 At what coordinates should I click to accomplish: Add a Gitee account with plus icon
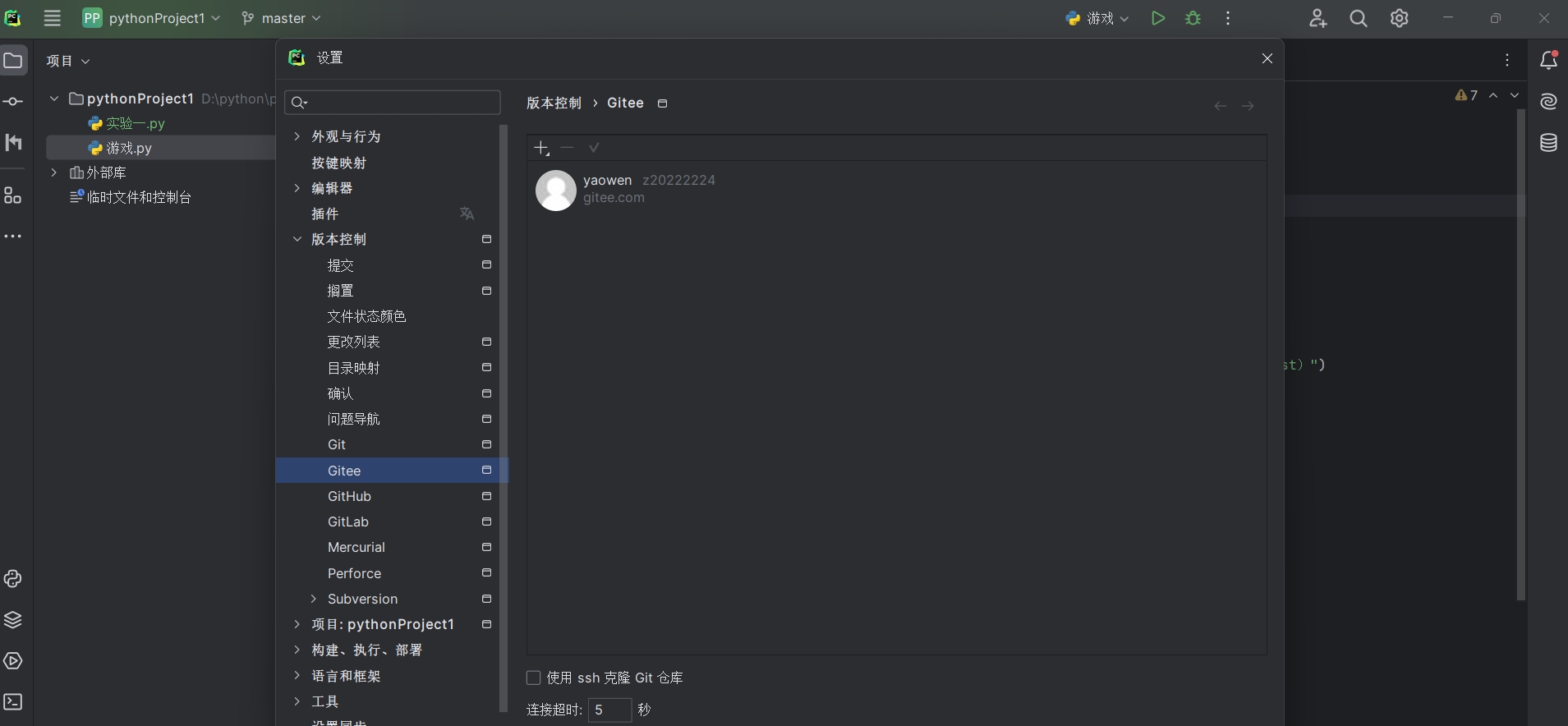541,148
